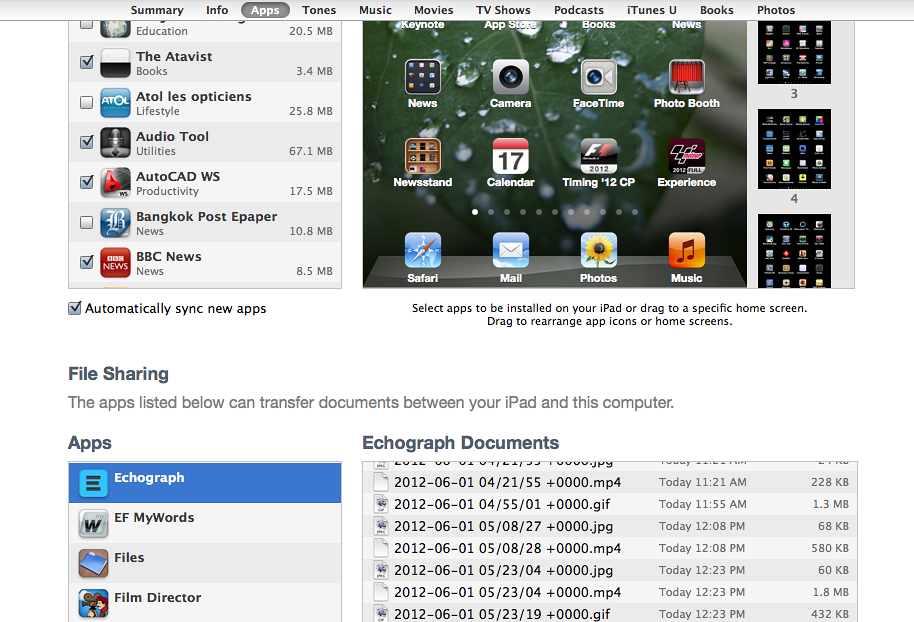Open the Music tab in the top bar
The image size is (914, 622).
click(x=375, y=10)
